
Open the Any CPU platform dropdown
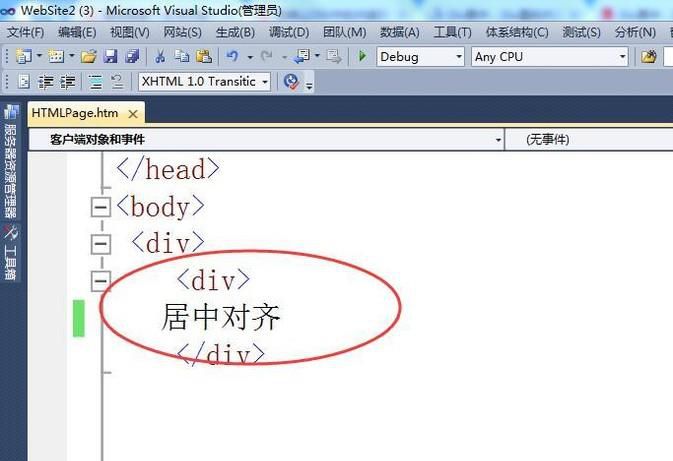(x=550, y=57)
